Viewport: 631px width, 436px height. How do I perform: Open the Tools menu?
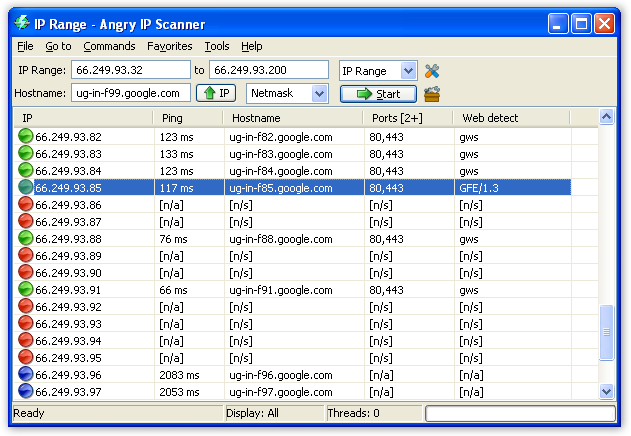coord(216,46)
